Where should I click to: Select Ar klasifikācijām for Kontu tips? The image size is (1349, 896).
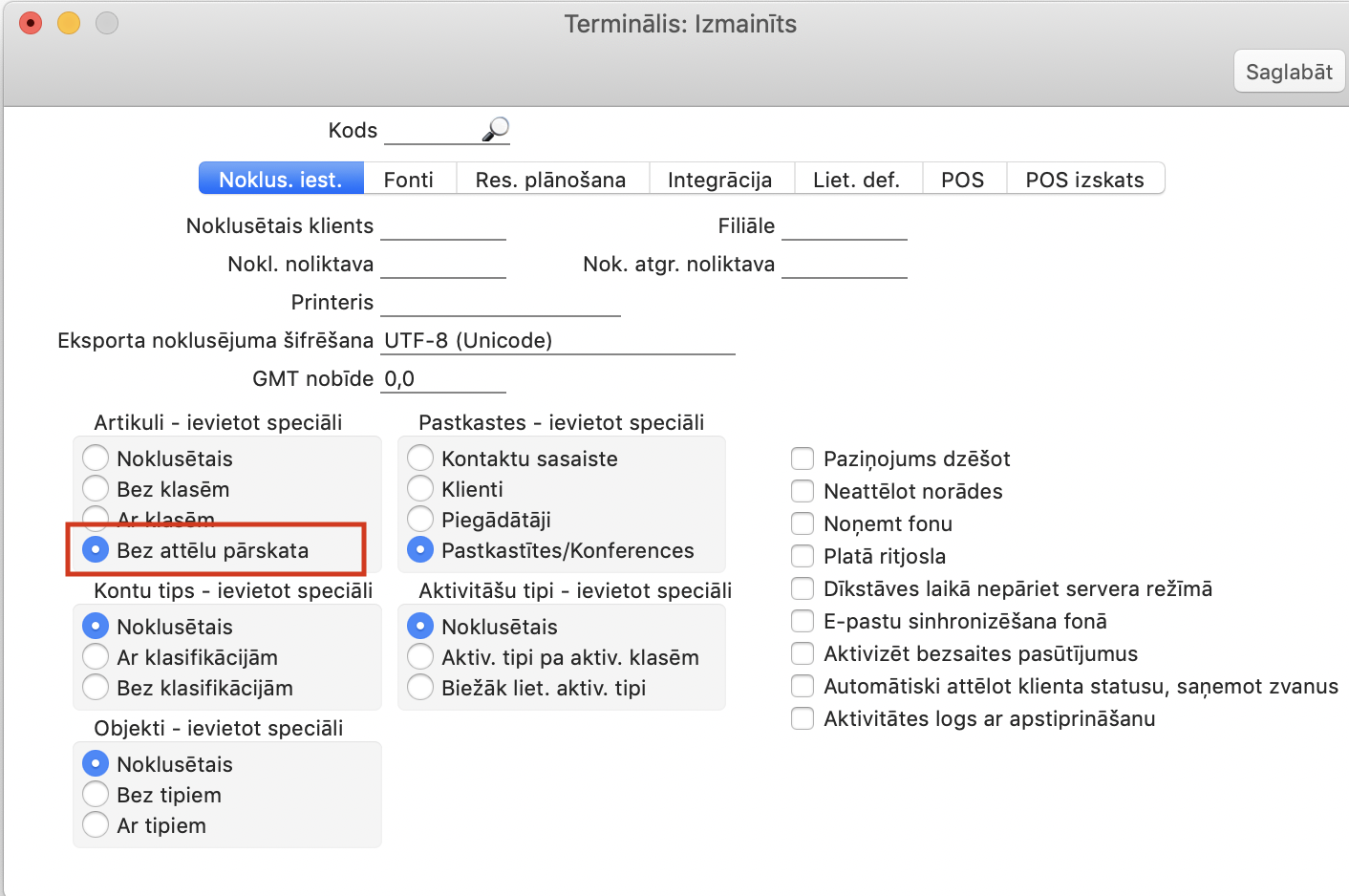[x=96, y=657]
